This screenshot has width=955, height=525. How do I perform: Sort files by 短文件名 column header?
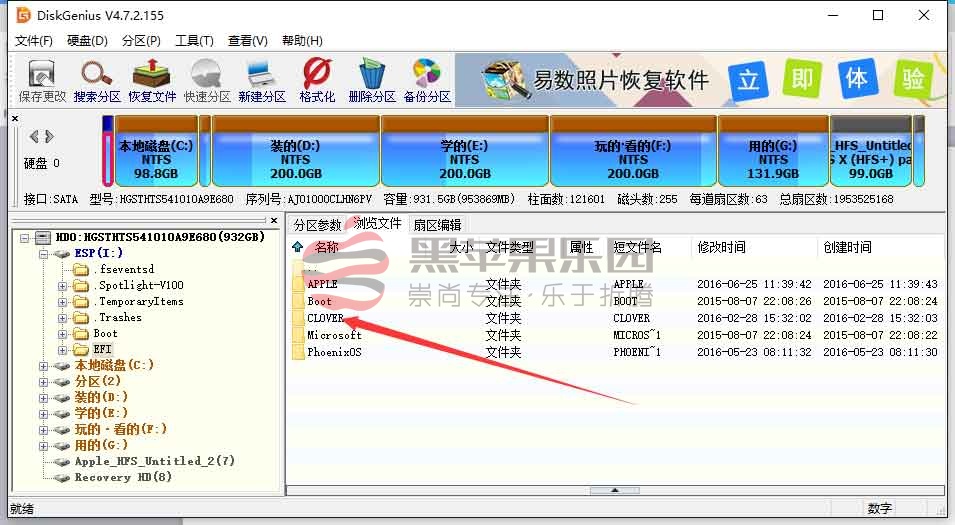tap(637, 247)
